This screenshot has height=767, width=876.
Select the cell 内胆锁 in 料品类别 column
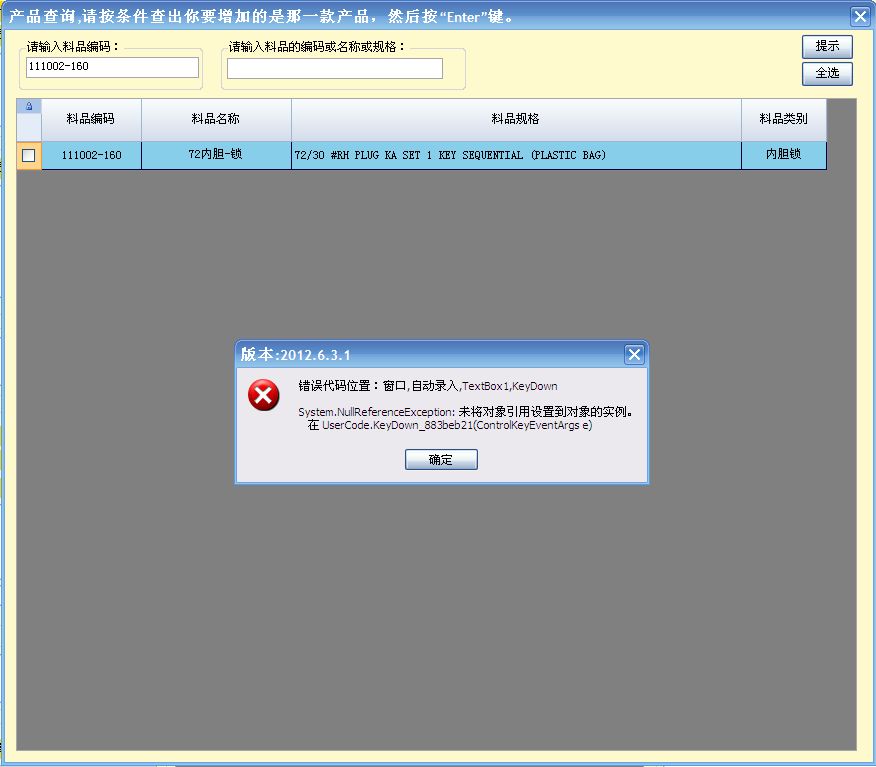coord(784,155)
